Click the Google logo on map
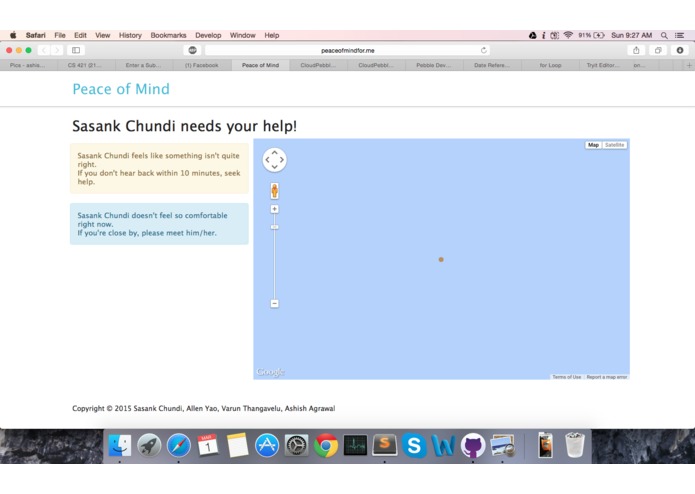The width and height of the screenshot is (695, 494). [x=270, y=372]
